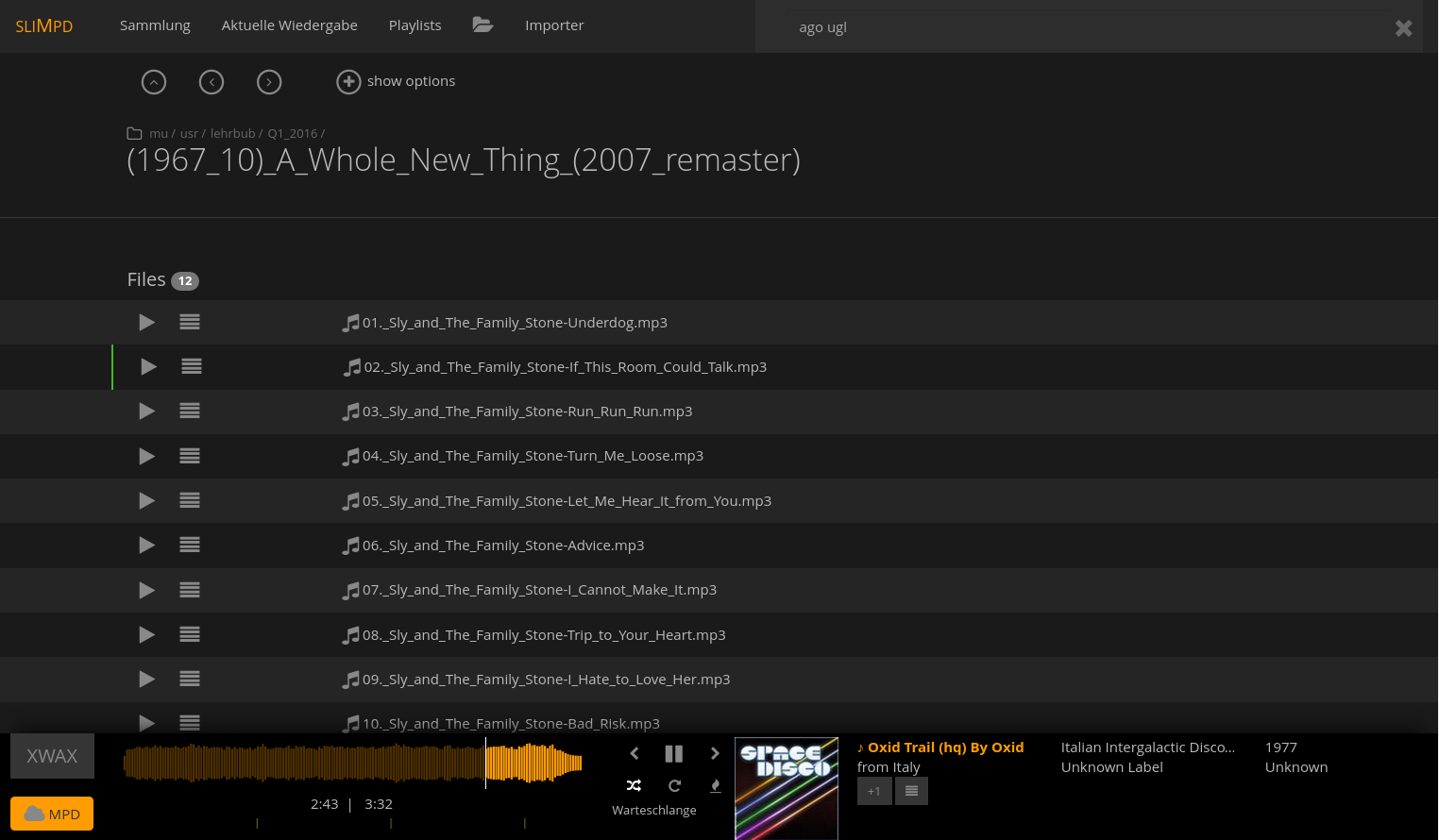
Task: Clear search field with X icon
Action: (x=1403, y=28)
